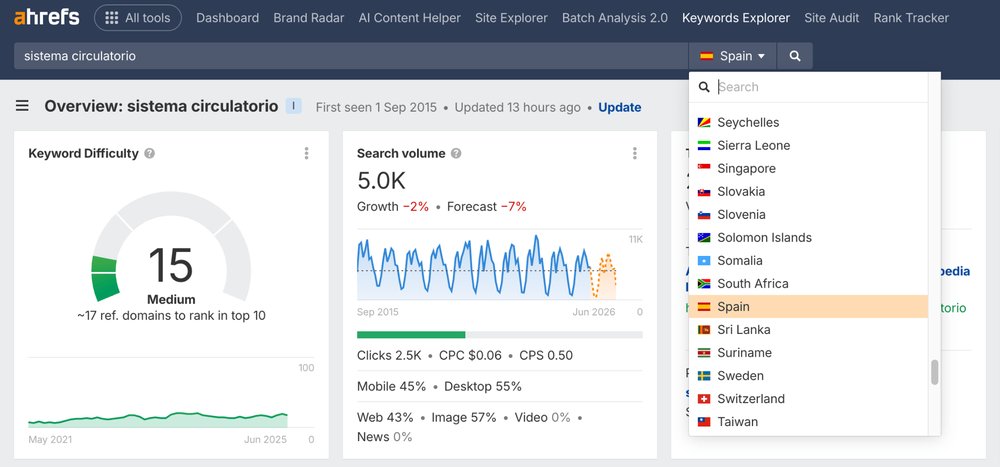Click 'Updated 13 hours ago' text
Viewport: 1000px width, 467px height.
518,107
